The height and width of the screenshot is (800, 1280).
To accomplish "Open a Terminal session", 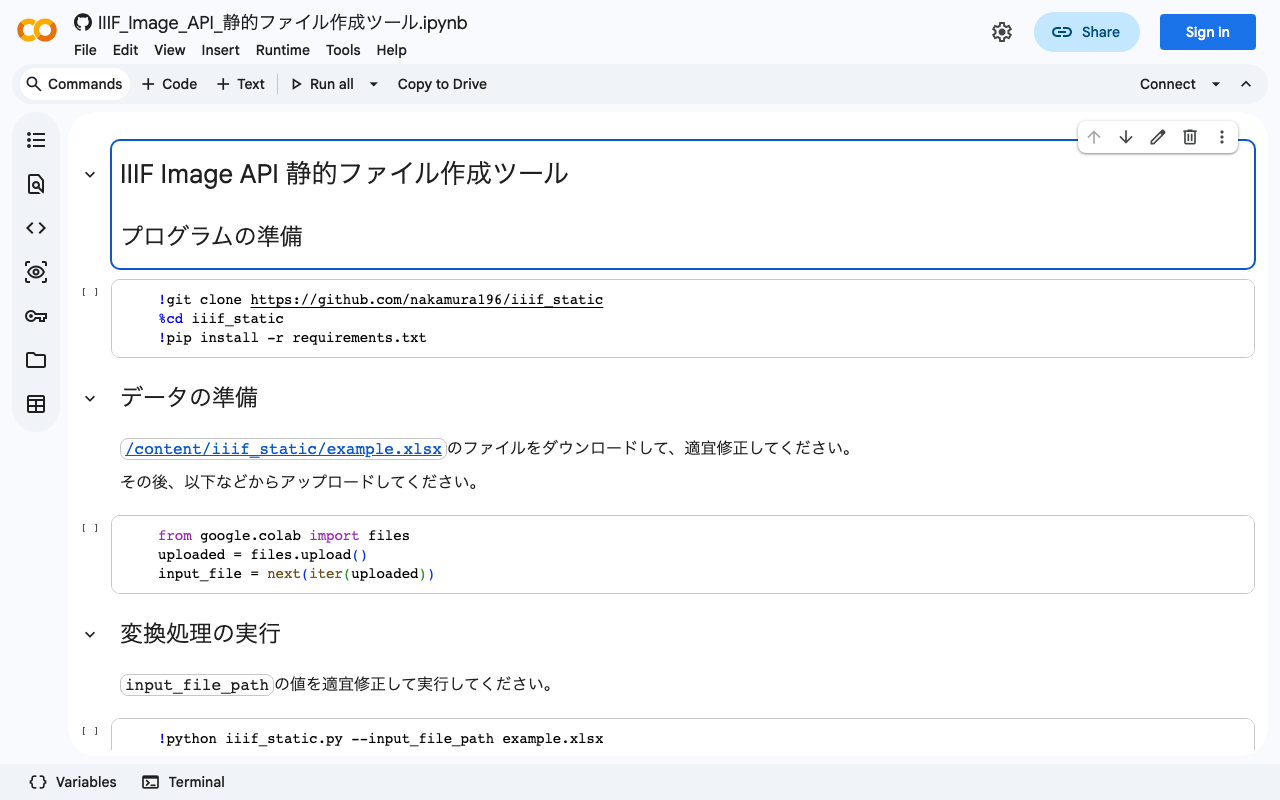I will coord(183,782).
